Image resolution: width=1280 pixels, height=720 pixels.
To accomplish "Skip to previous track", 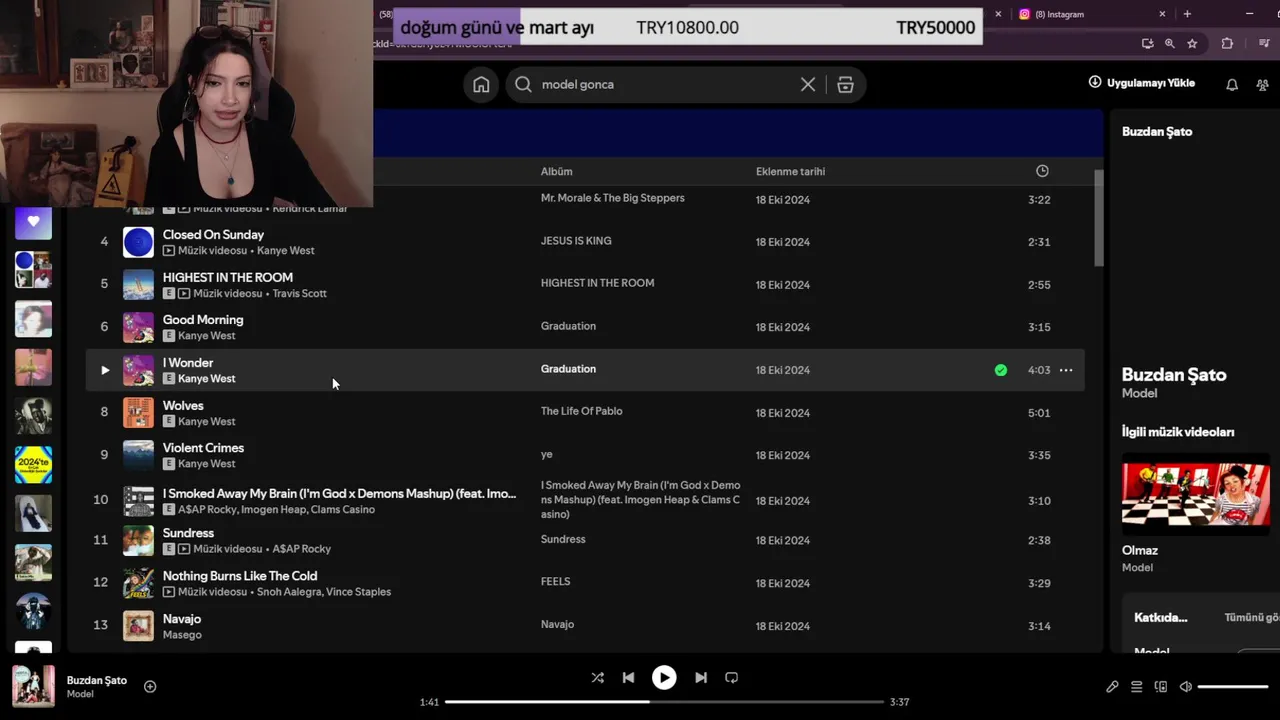I will click(x=628, y=678).
